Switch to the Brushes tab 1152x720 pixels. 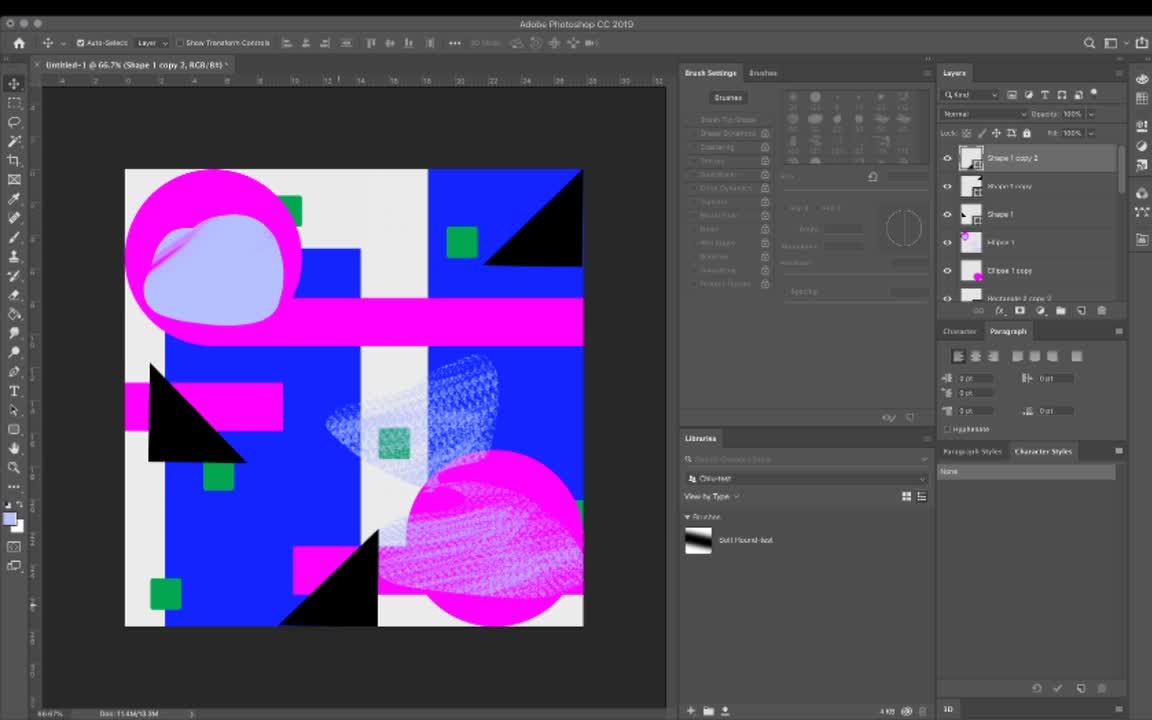click(763, 73)
